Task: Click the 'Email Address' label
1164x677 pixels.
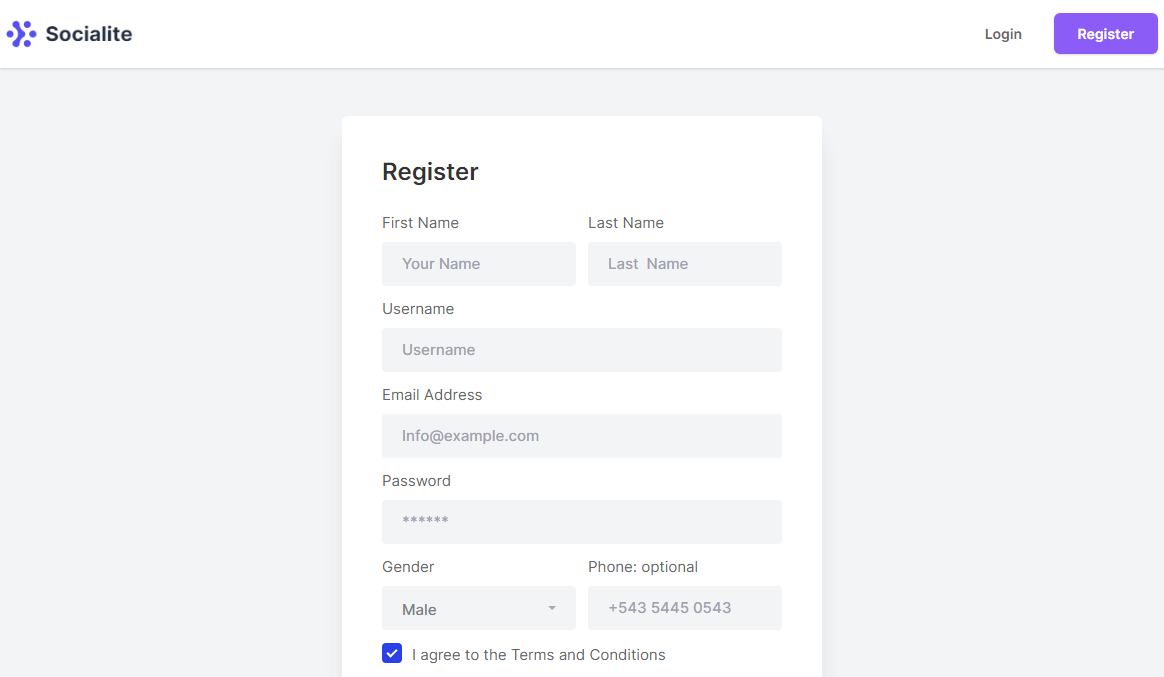Action: pyautogui.click(x=432, y=395)
